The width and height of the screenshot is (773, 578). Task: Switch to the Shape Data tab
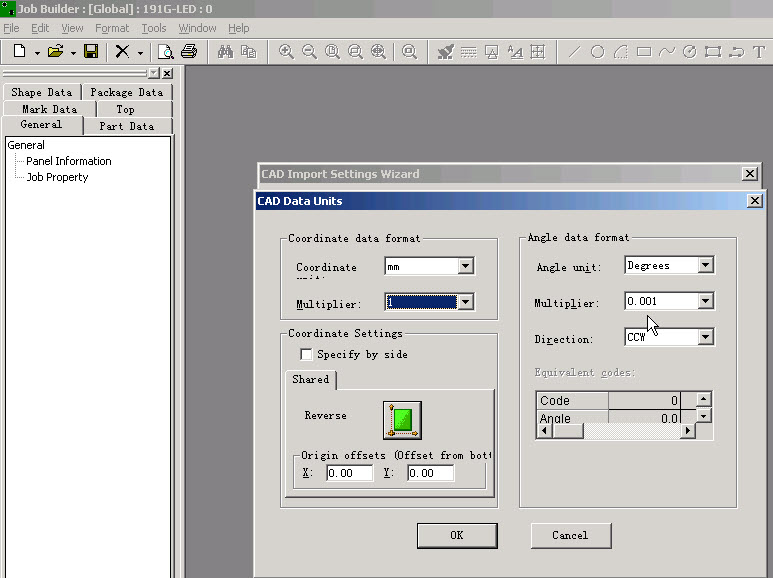coord(42,92)
